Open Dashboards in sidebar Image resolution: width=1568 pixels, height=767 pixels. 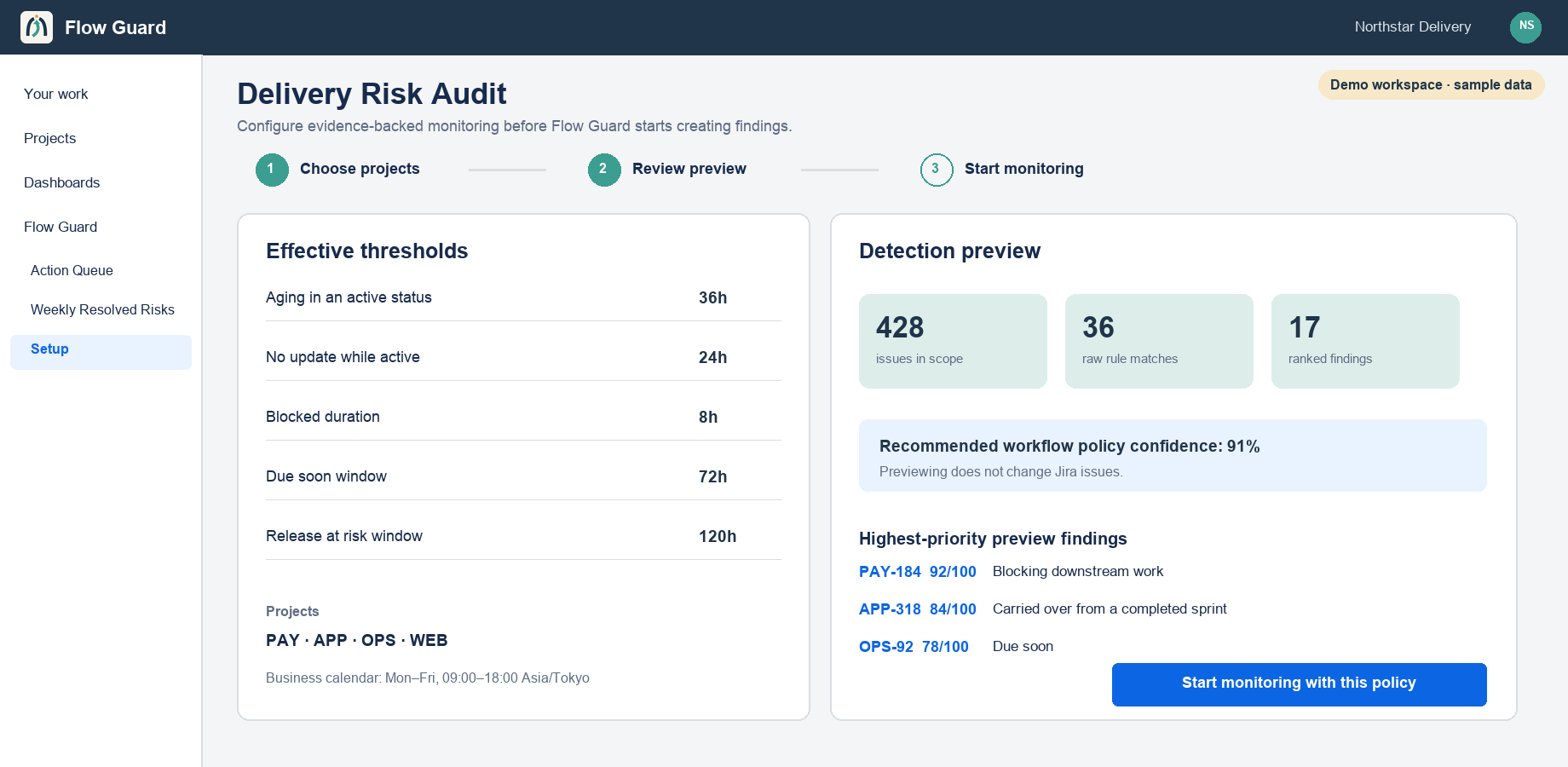click(62, 182)
